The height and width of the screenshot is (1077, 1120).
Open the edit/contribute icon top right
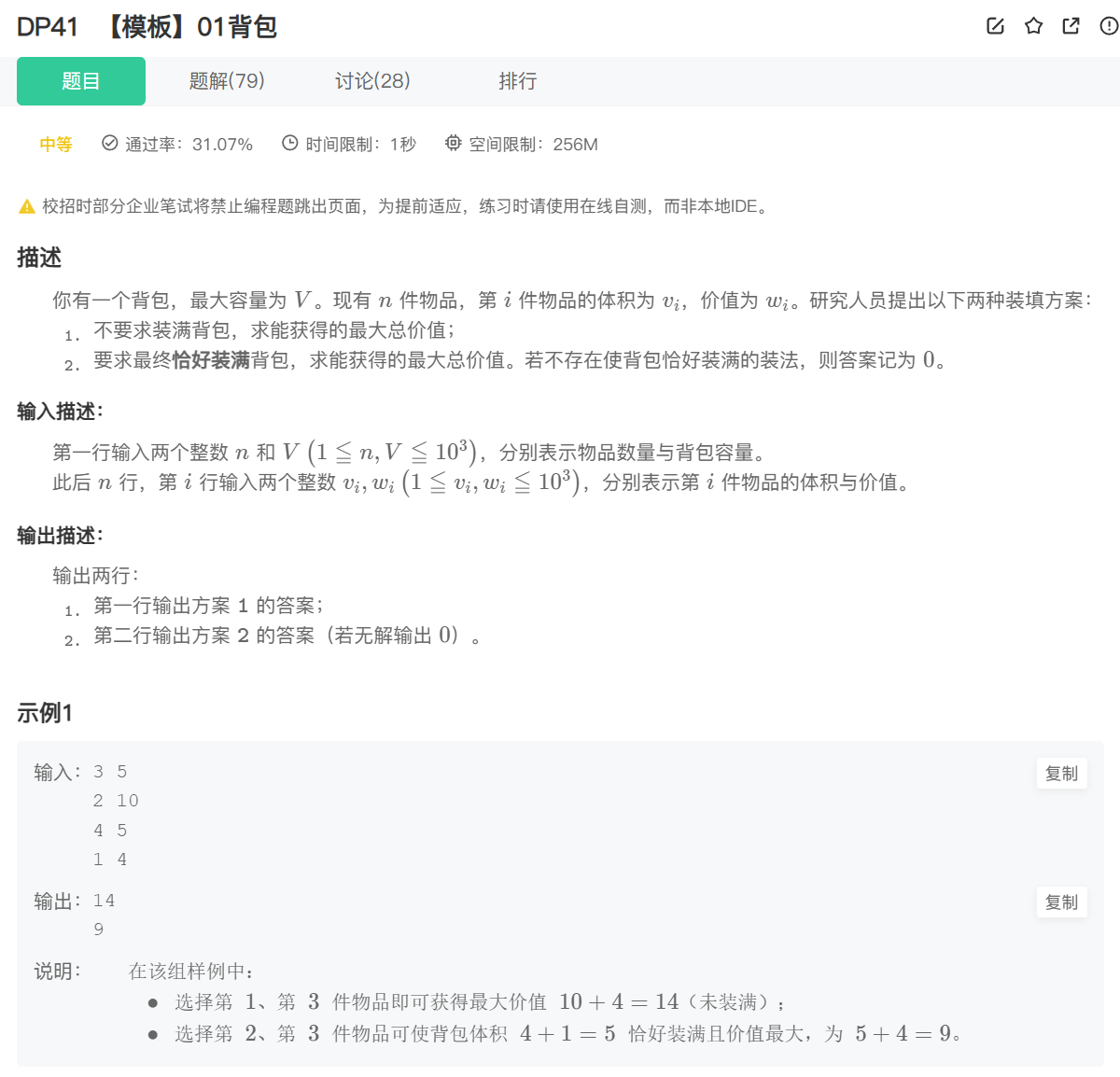pyautogui.click(x=995, y=27)
